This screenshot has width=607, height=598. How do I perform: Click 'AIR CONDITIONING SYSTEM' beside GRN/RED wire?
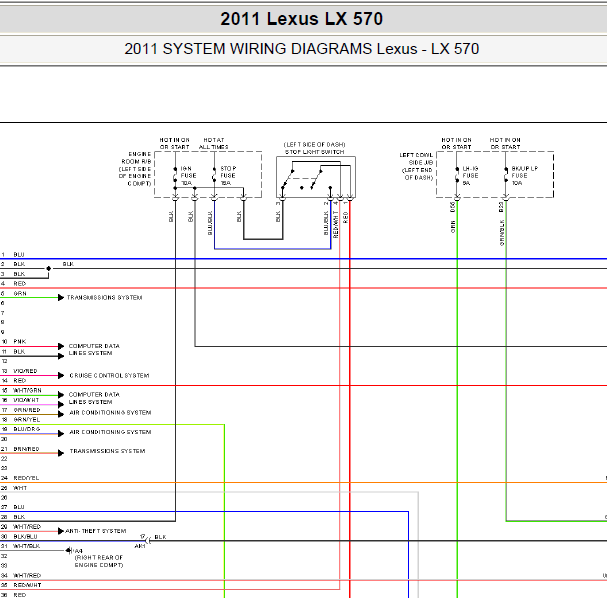pos(110,413)
